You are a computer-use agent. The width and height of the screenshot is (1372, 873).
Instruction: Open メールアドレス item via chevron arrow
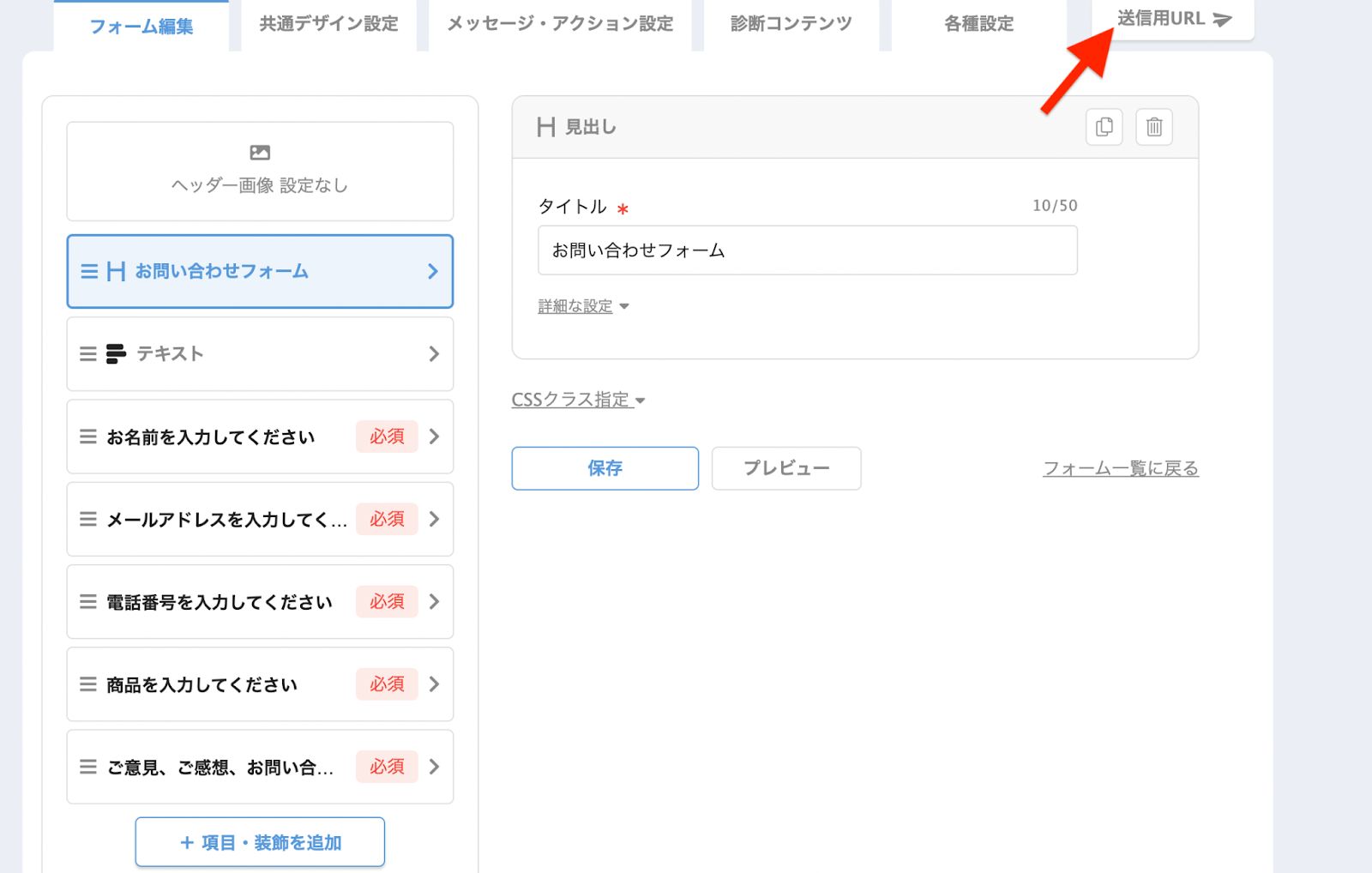coord(434,519)
